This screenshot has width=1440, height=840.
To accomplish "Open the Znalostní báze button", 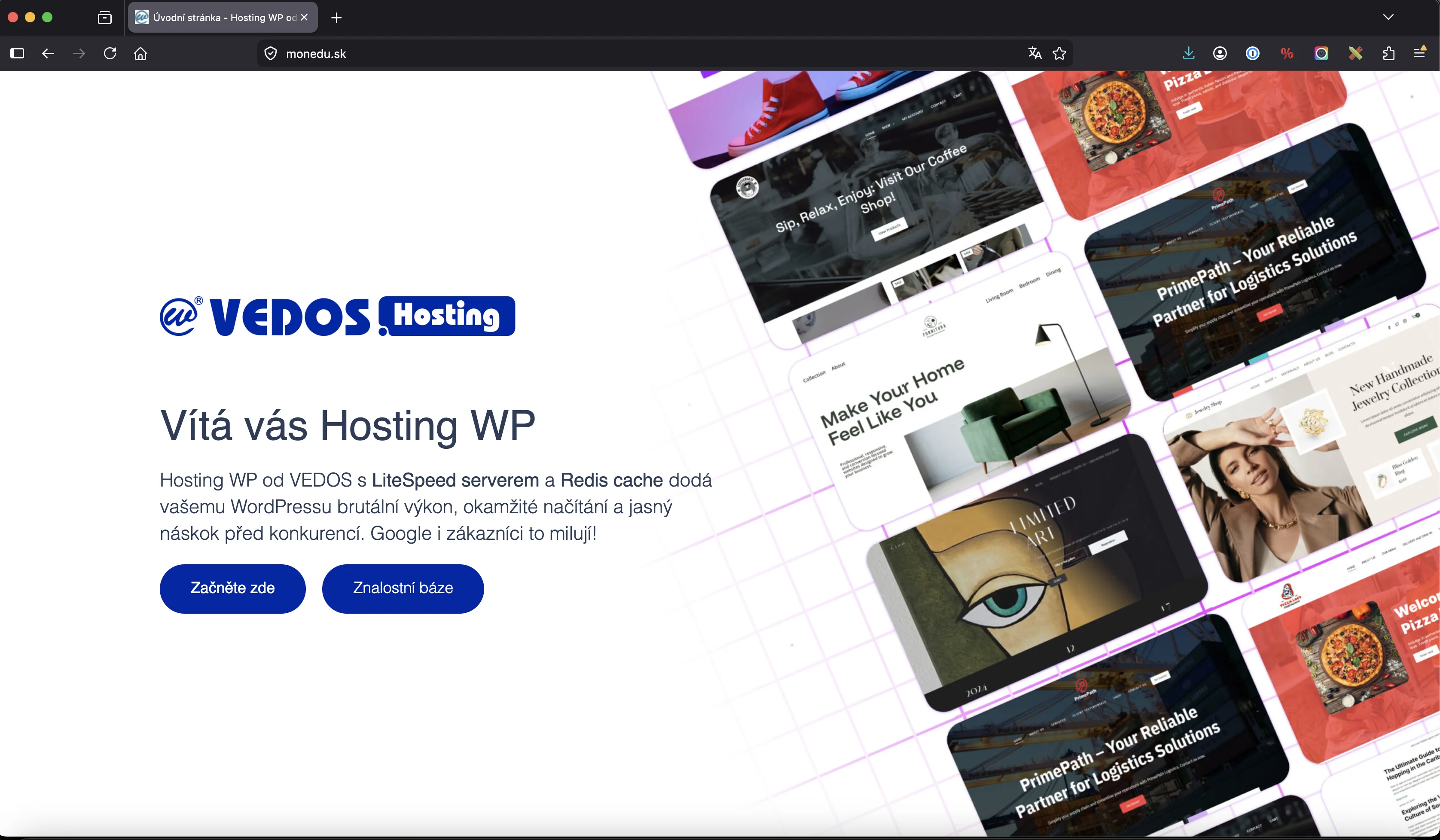I will tap(403, 588).
